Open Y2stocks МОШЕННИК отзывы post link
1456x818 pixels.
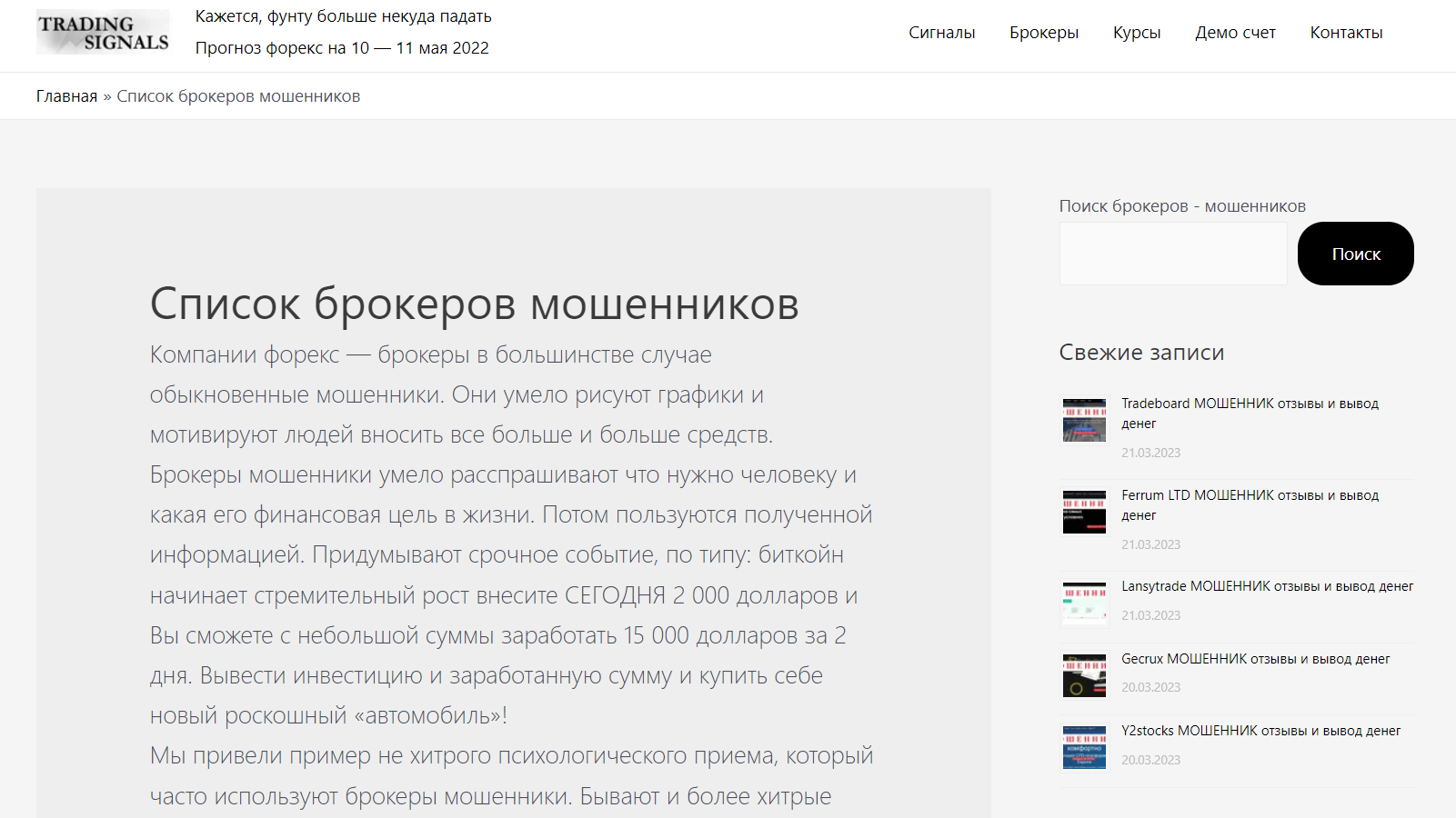point(1260,731)
